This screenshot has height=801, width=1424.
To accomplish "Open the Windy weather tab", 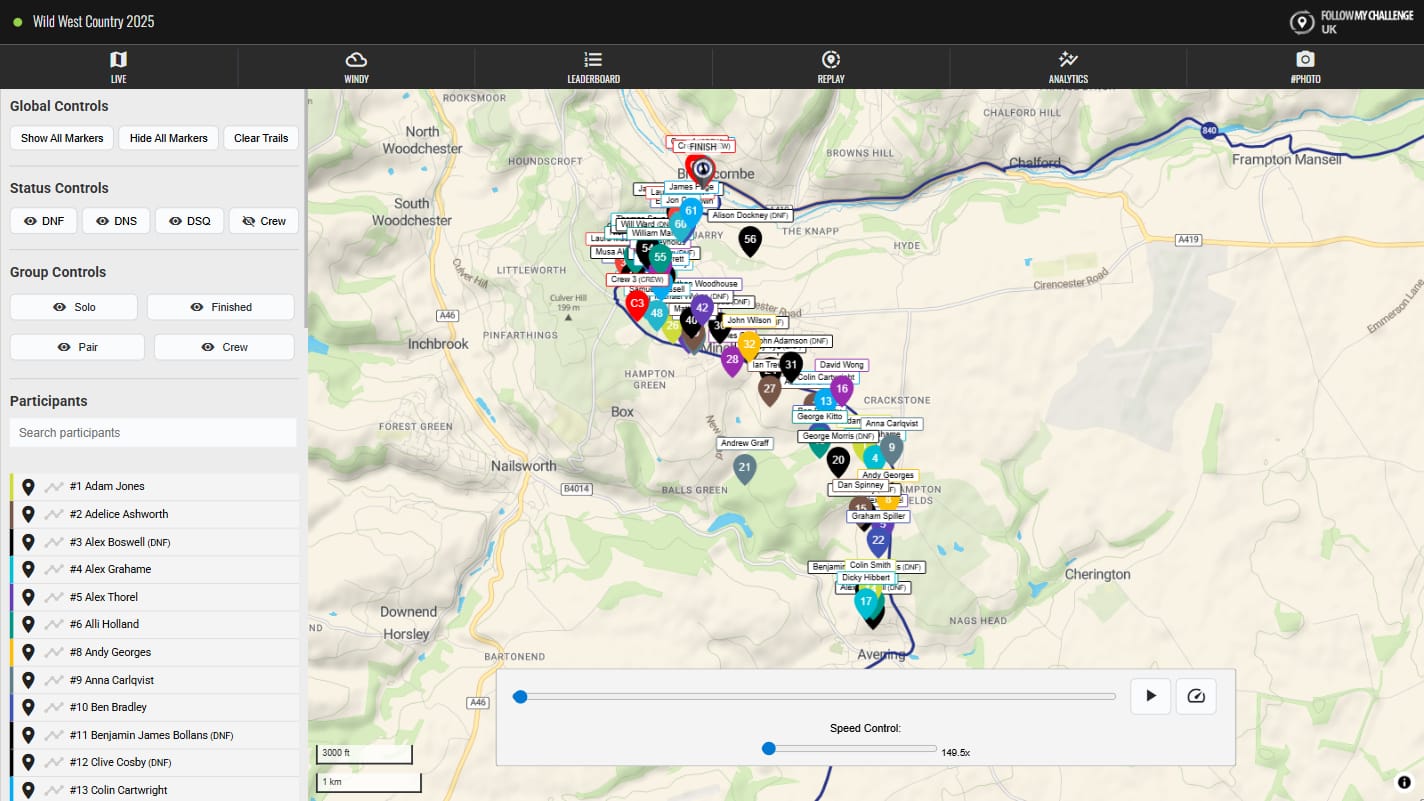I will [356, 67].
